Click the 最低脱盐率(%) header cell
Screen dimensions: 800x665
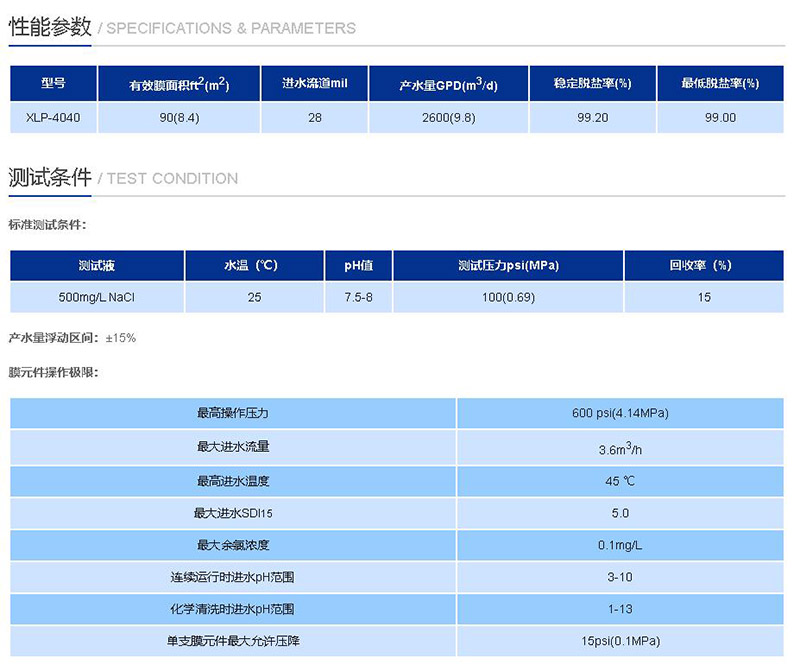pos(722,85)
